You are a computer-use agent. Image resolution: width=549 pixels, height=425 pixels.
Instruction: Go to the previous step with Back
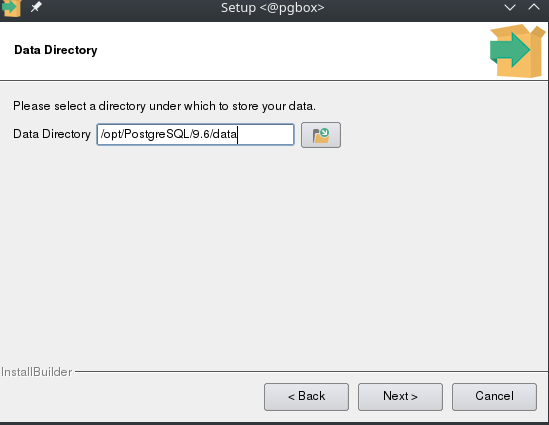[306, 397]
